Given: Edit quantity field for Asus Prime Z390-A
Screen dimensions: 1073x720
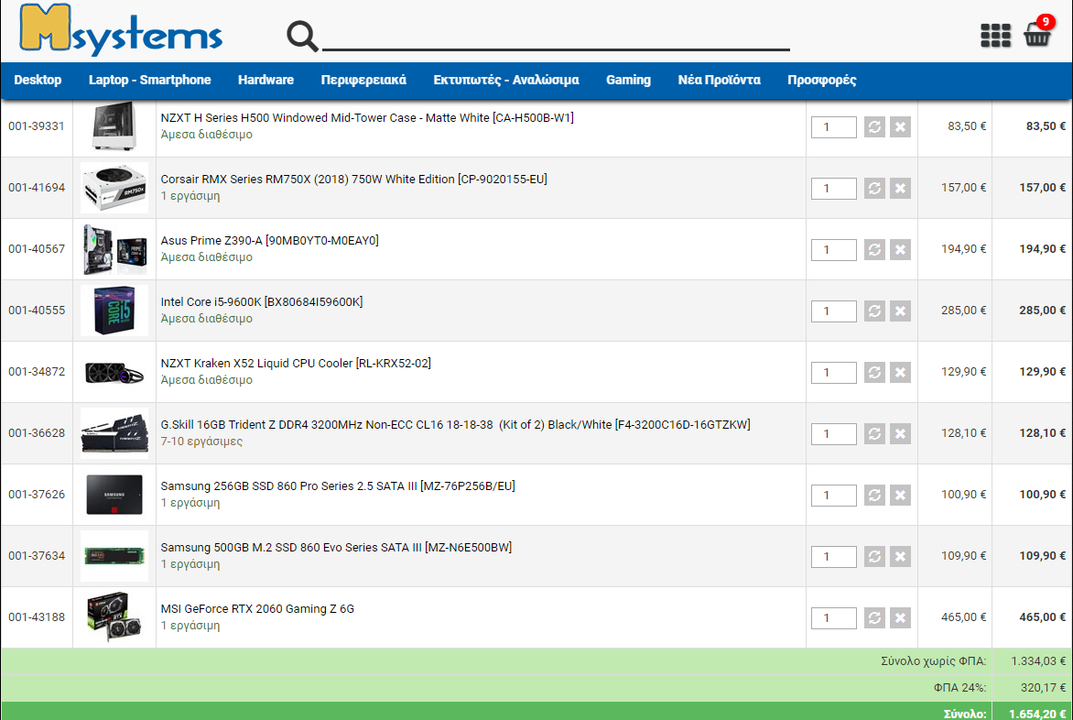Looking at the screenshot, I should (x=833, y=250).
